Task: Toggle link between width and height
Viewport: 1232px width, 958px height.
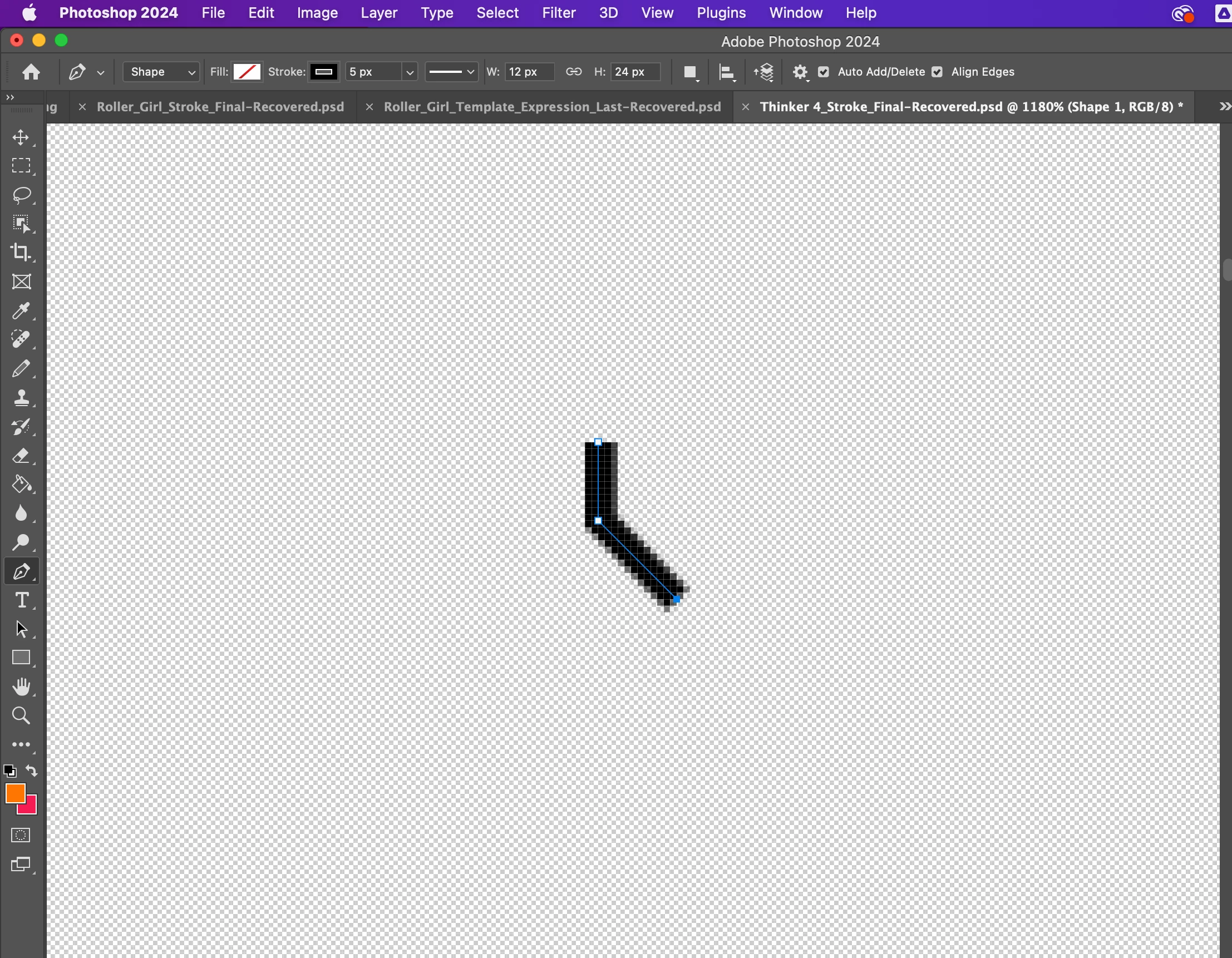Action: coord(574,72)
